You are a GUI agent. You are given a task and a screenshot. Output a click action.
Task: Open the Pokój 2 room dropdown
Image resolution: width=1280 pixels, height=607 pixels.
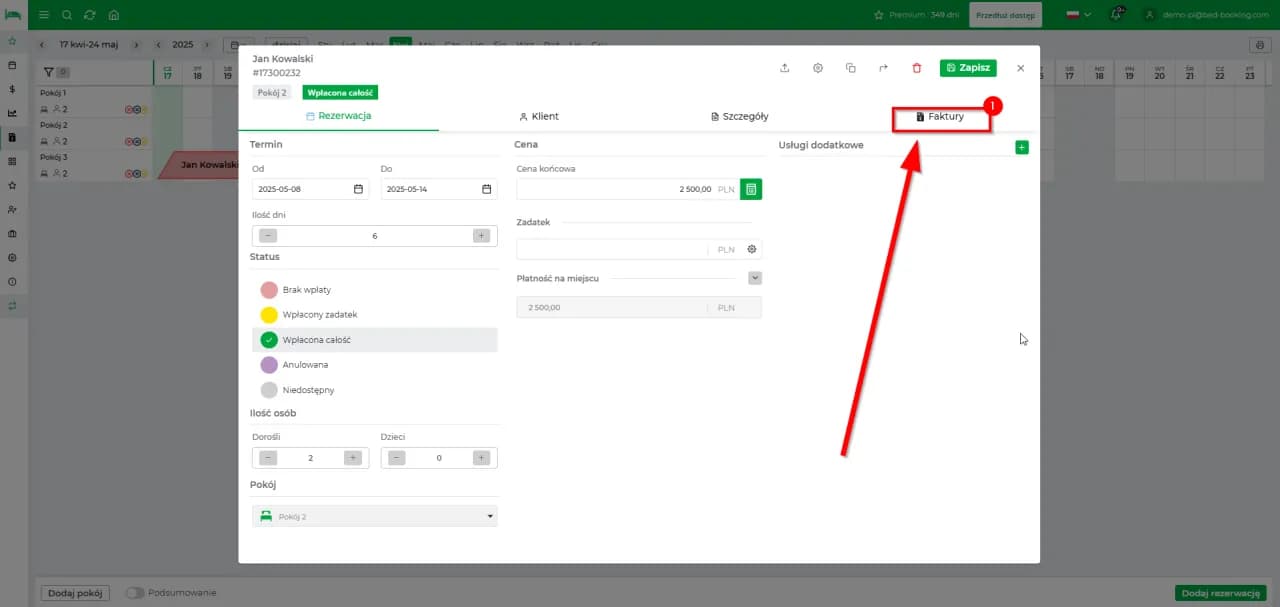(x=375, y=516)
